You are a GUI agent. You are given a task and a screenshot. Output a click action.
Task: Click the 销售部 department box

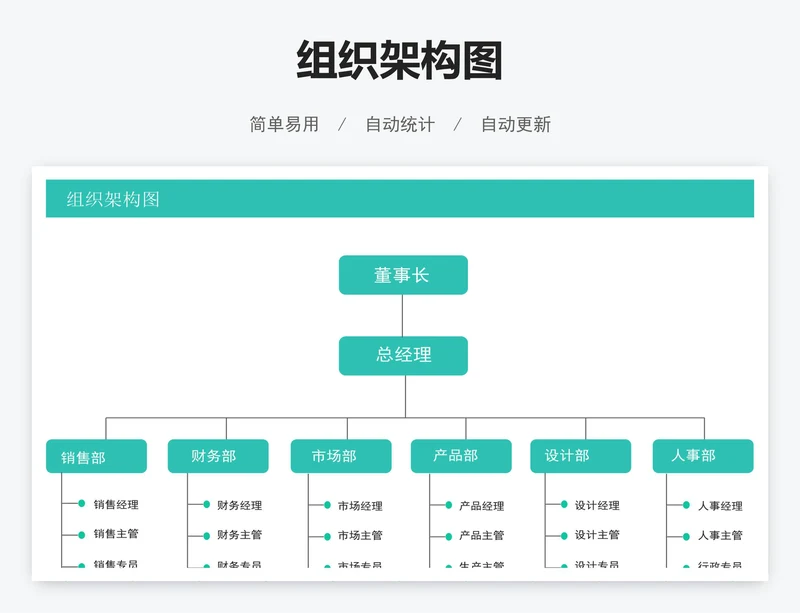(x=96, y=456)
